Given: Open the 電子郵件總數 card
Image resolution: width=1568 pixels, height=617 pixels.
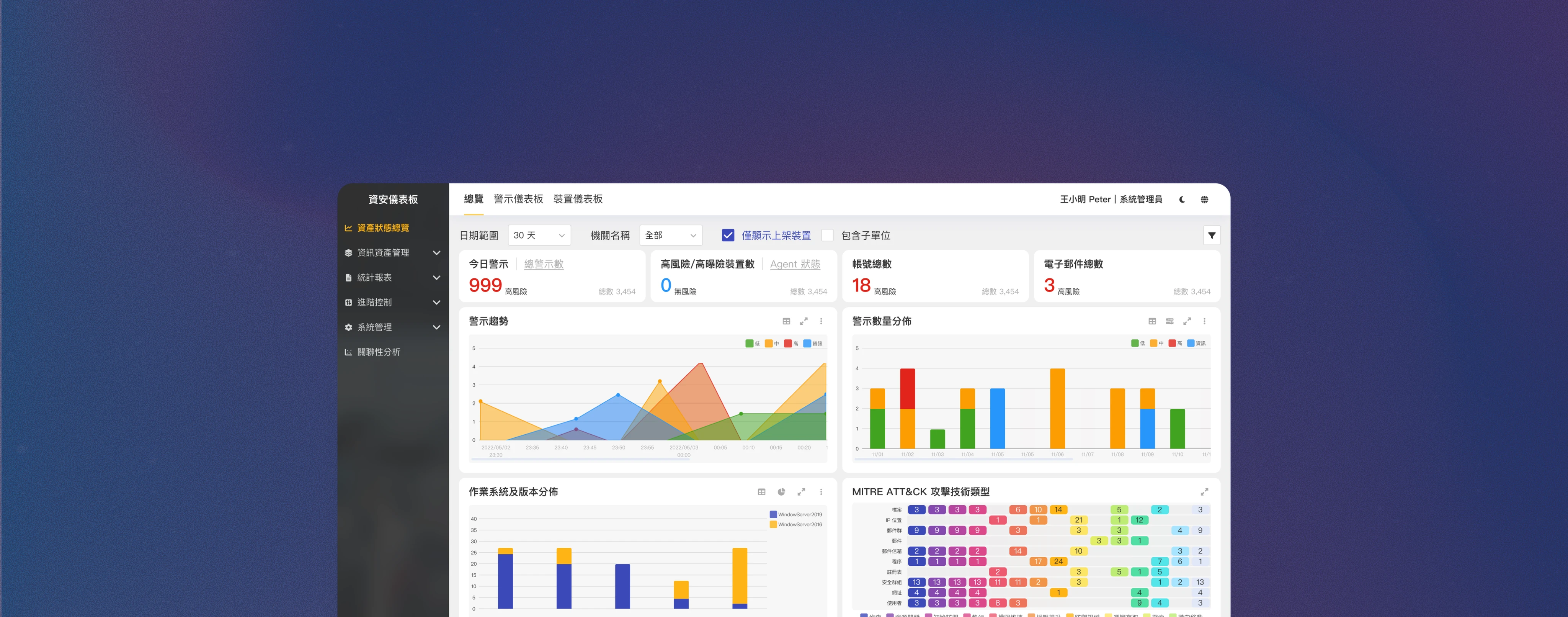Looking at the screenshot, I should (1127, 276).
